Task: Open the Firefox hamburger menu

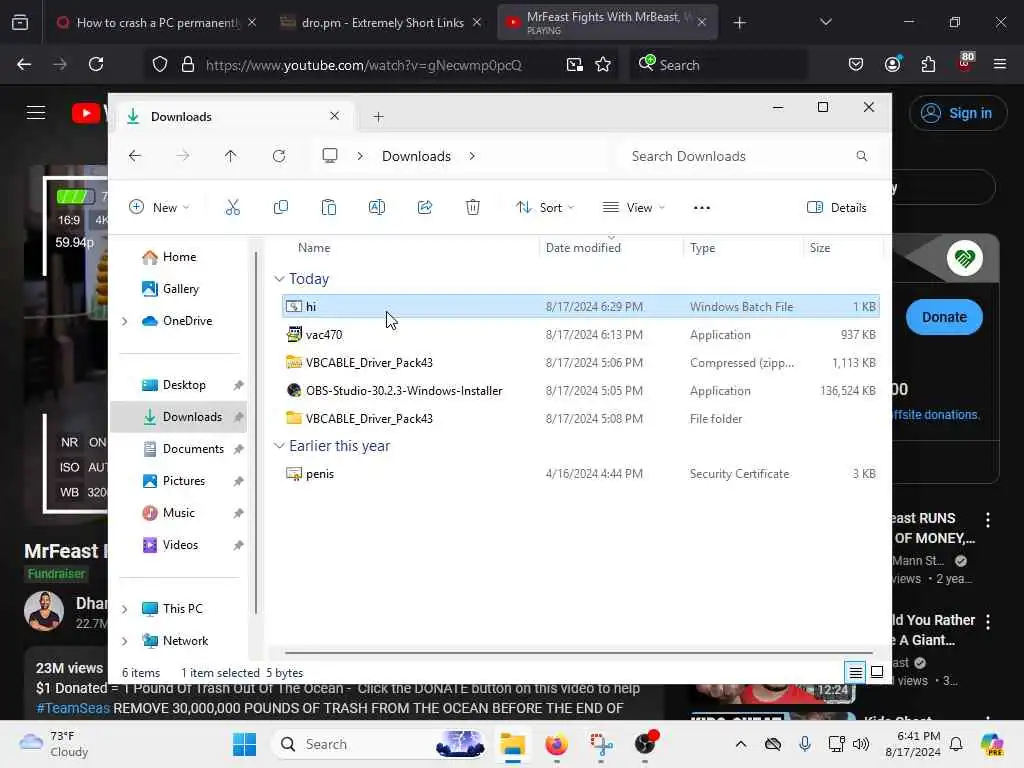Action: pyautogui.click(x=1000, y=65)
